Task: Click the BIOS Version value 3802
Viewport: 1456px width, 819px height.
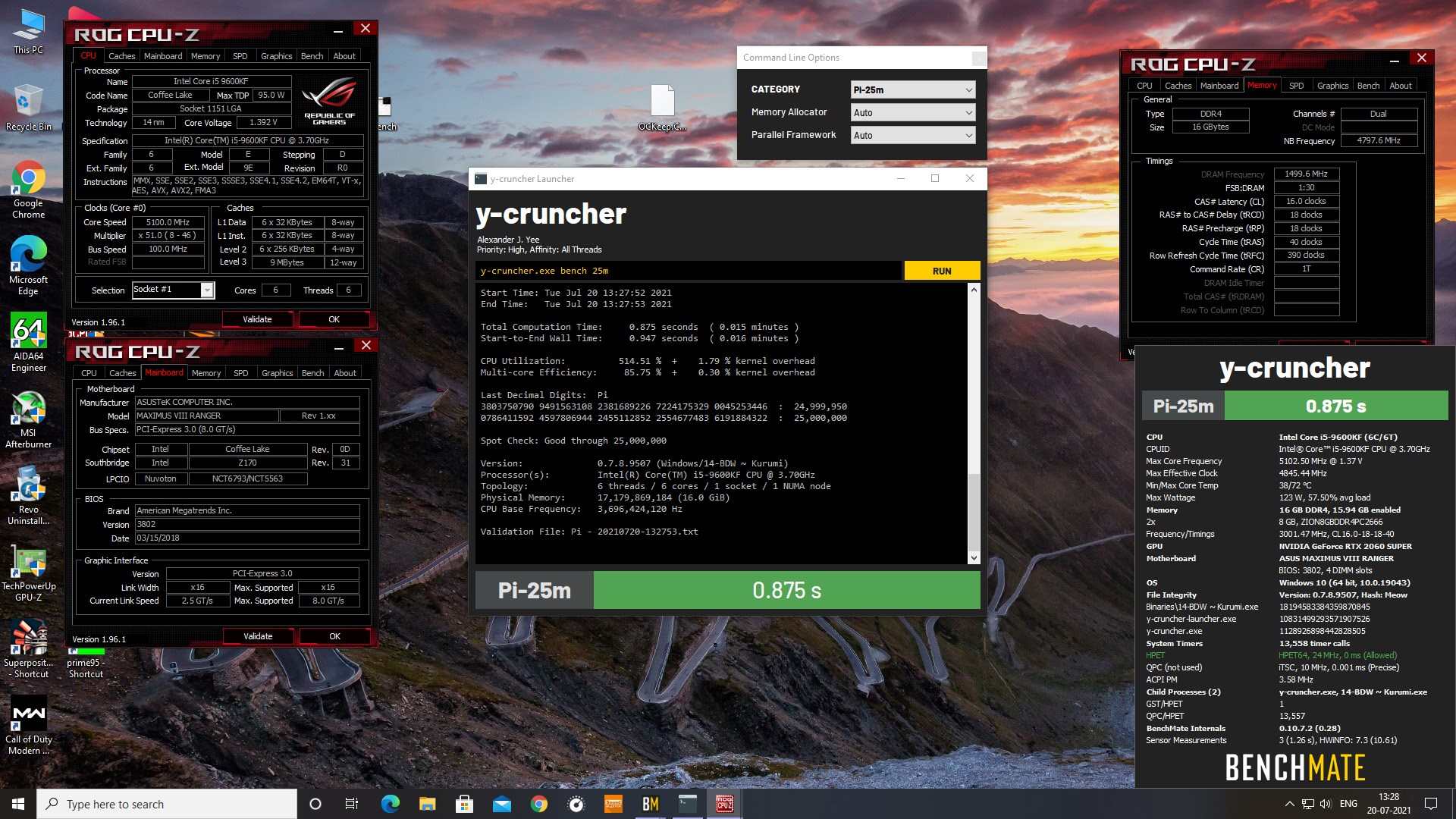Action: pos(247,524)
